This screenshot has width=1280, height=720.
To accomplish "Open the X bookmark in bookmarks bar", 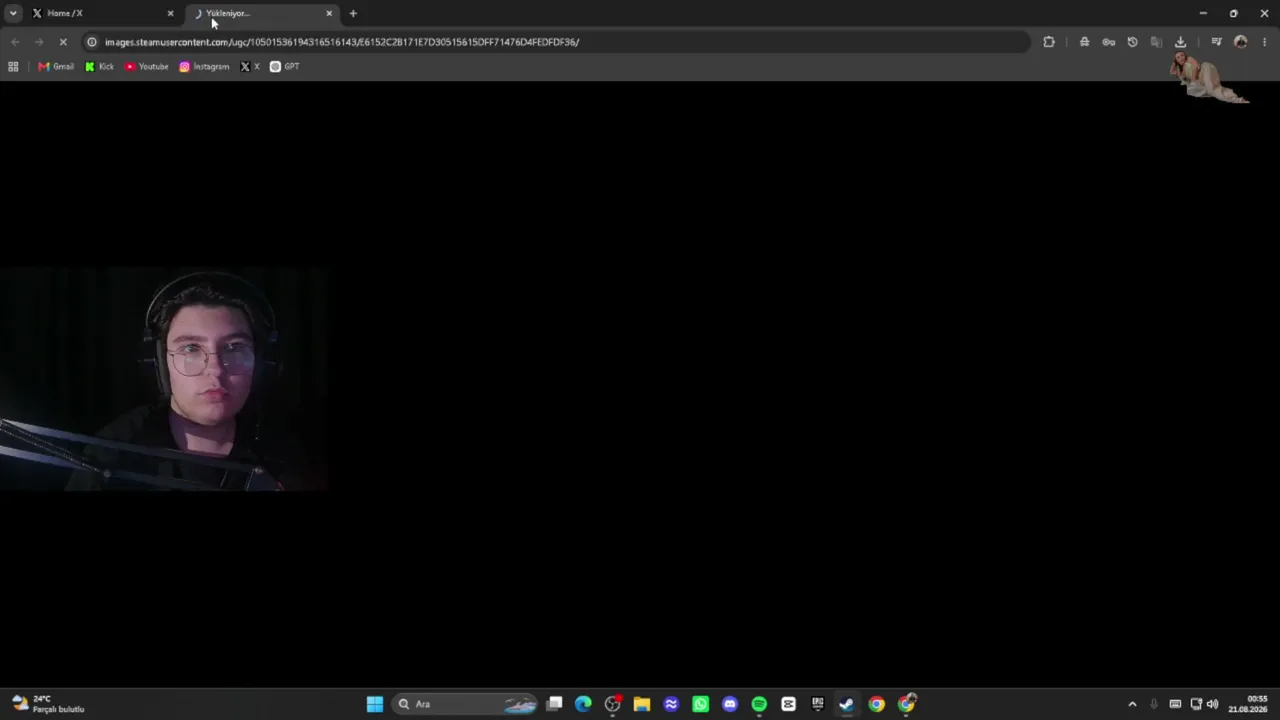I will [250, 67].
